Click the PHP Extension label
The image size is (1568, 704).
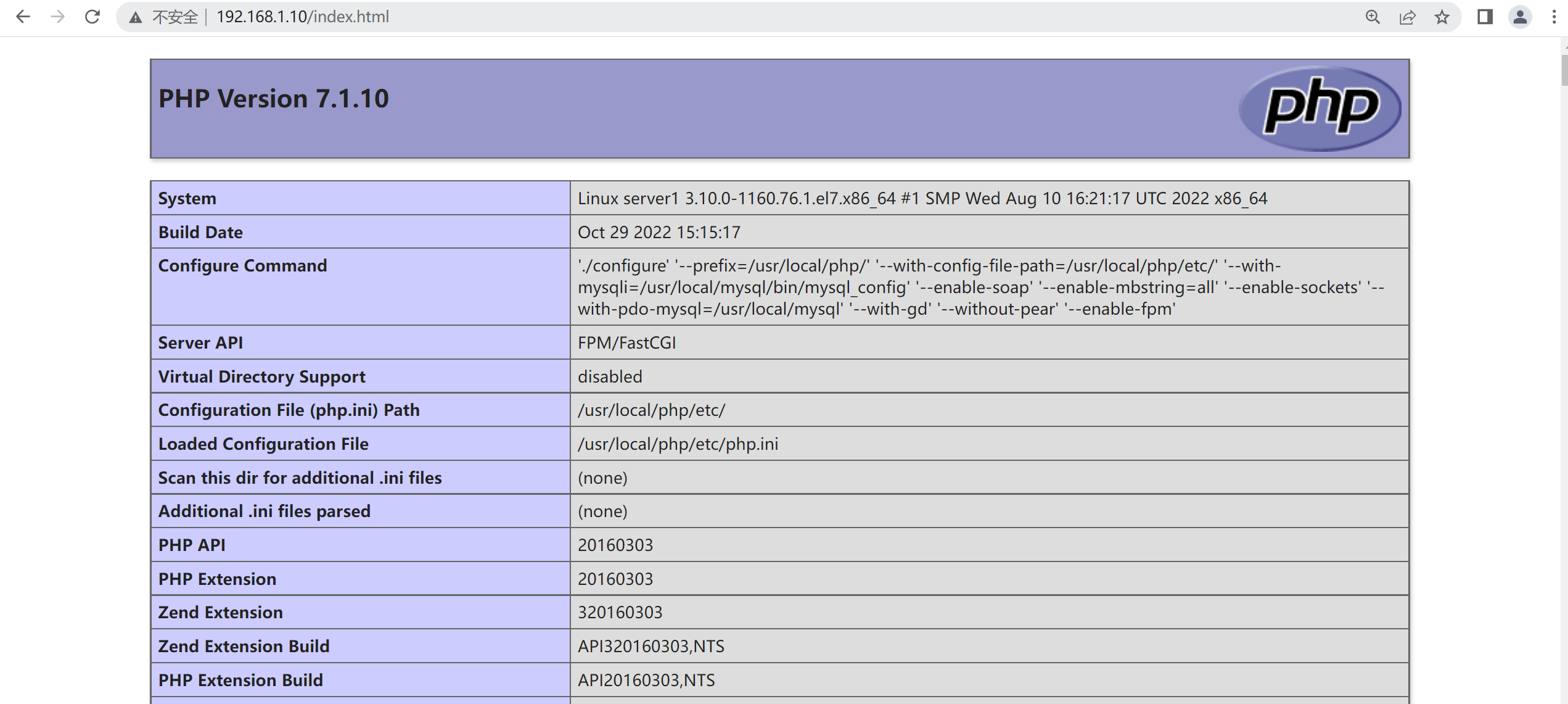(x=218, y=579)
